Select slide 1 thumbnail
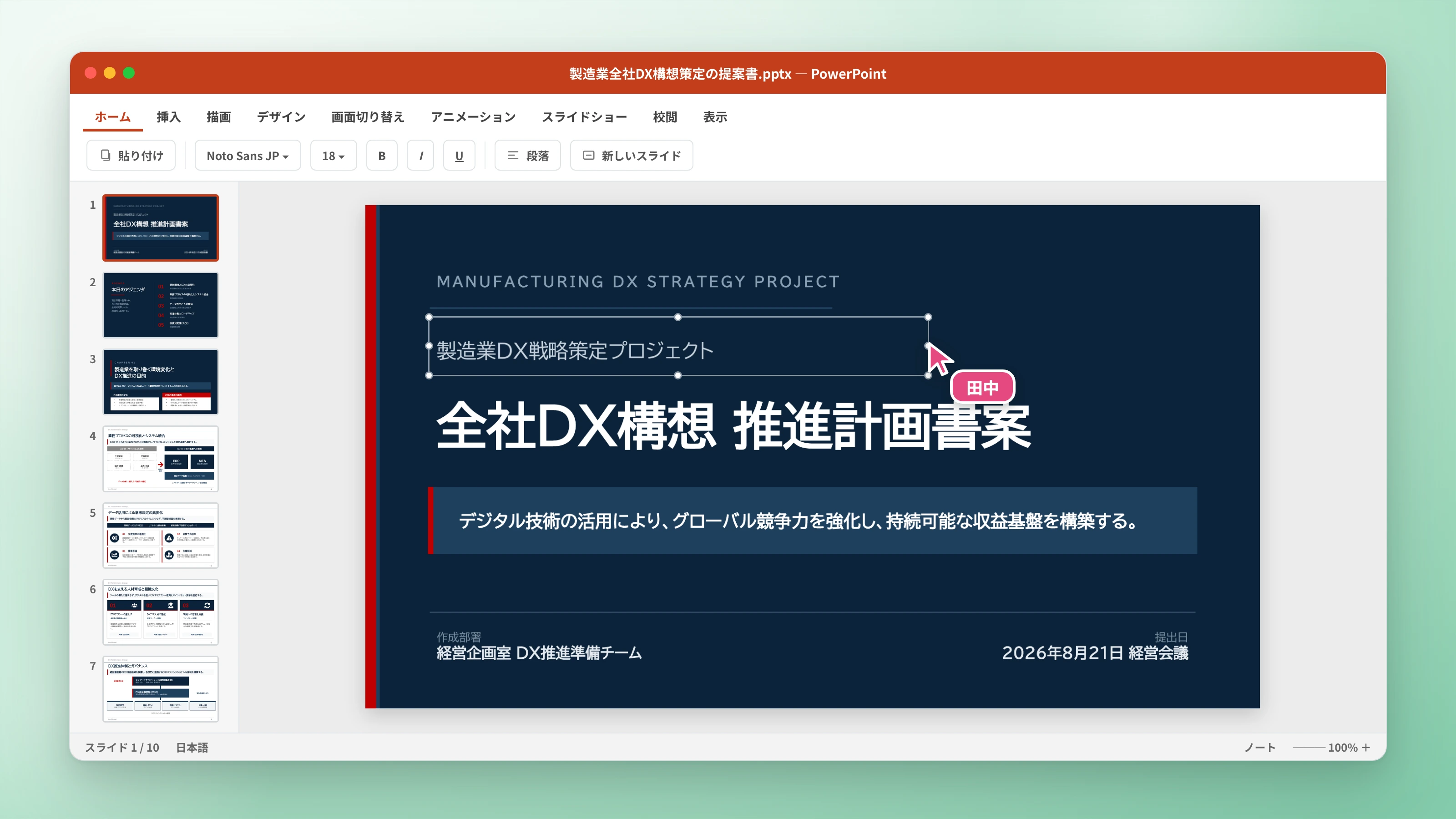 [161, 228]
